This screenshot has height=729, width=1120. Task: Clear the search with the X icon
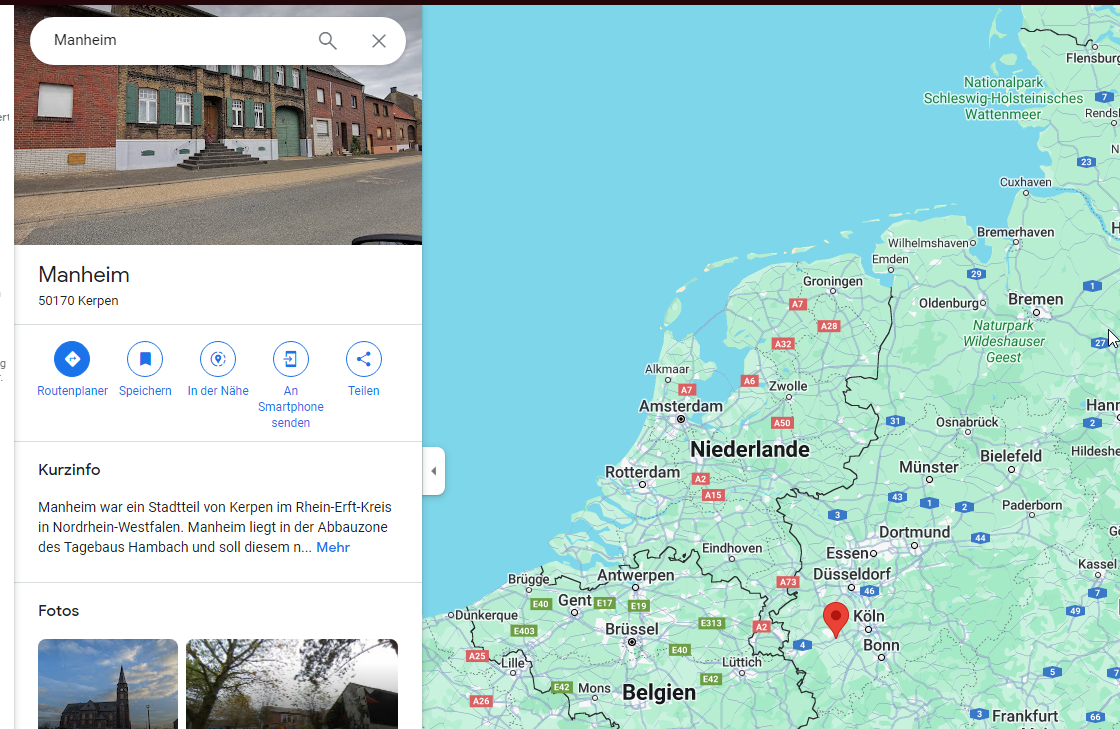(379, 41)
